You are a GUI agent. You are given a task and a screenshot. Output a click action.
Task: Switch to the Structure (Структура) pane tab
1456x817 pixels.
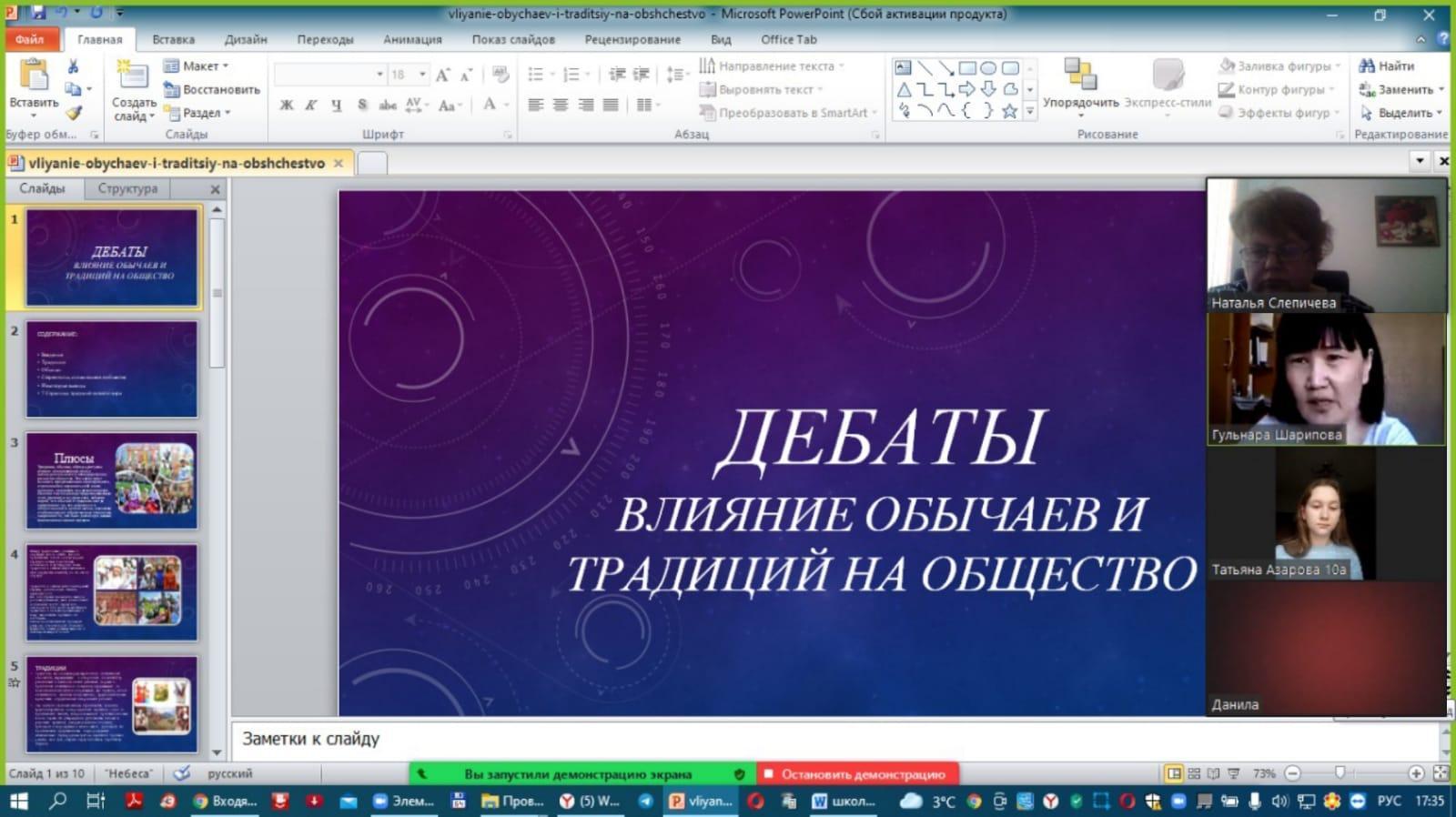[127, 188]
